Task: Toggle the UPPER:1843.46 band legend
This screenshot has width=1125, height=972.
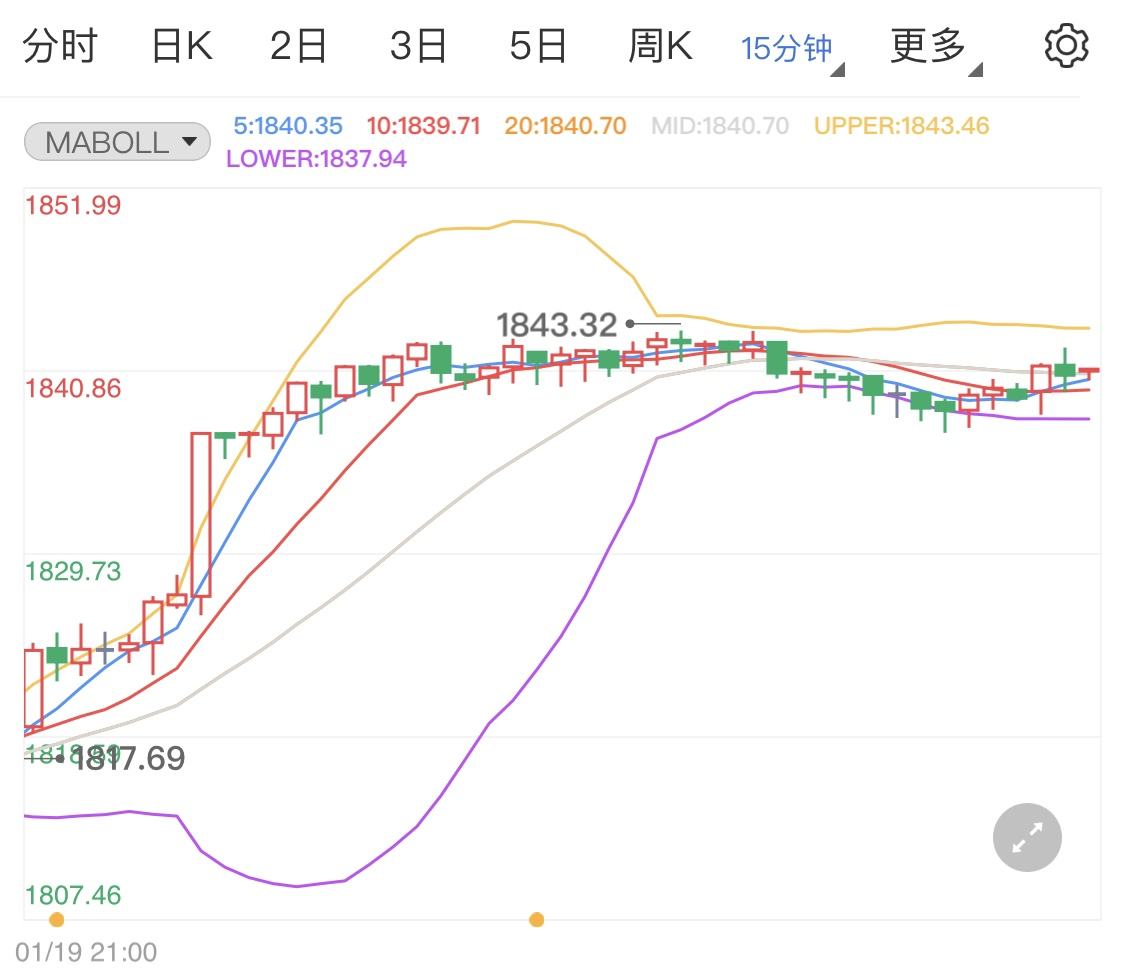Action: (x=900, y=126)
